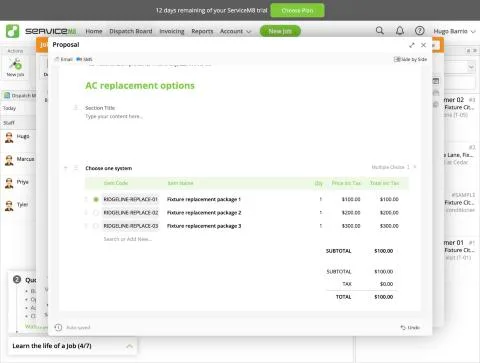Collapse the Learn the life of a job panel

pyautogui.click(x=129, y=346)
